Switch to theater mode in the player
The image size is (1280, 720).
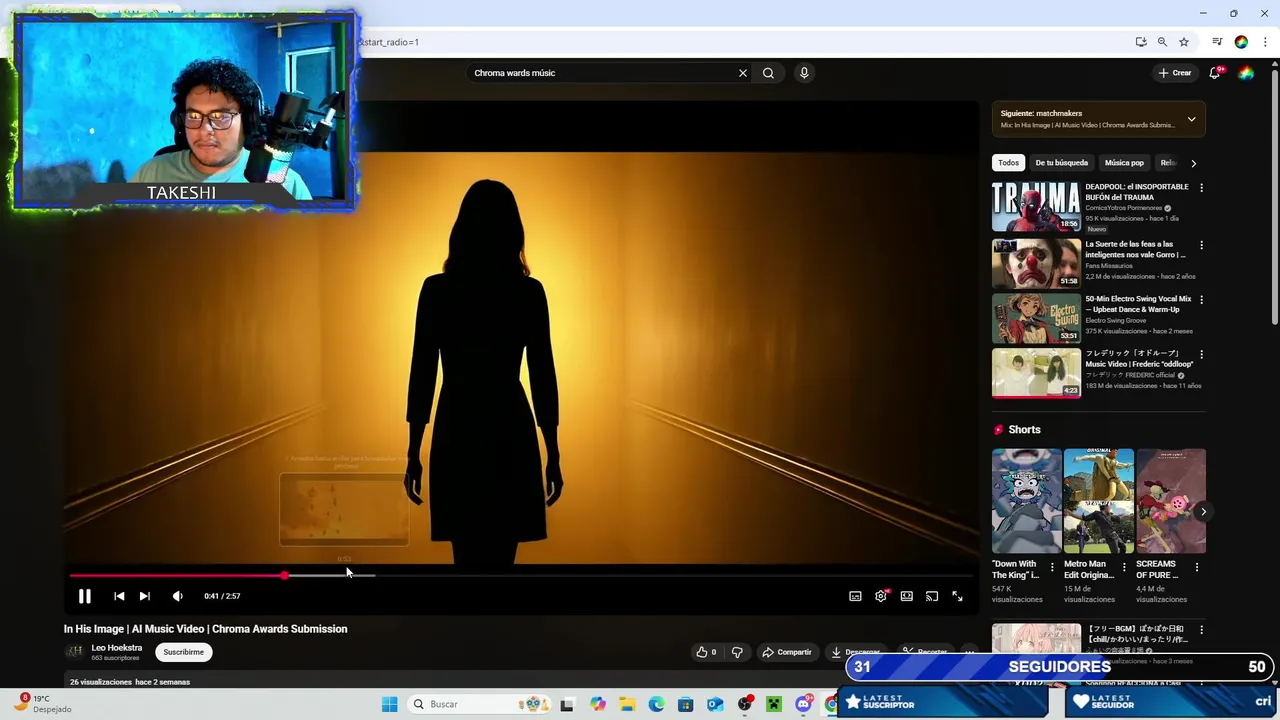pos(906,596)
